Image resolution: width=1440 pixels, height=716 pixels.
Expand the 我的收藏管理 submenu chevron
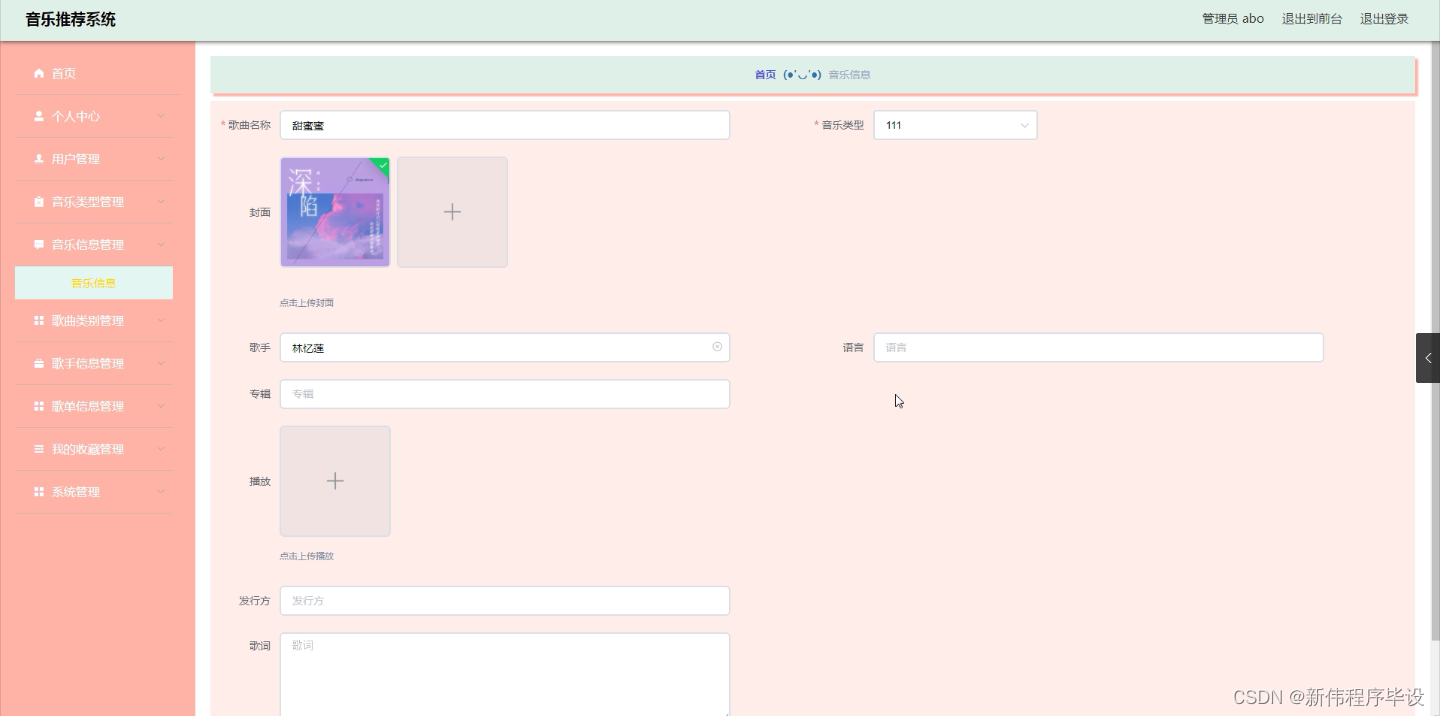(161, 449)
